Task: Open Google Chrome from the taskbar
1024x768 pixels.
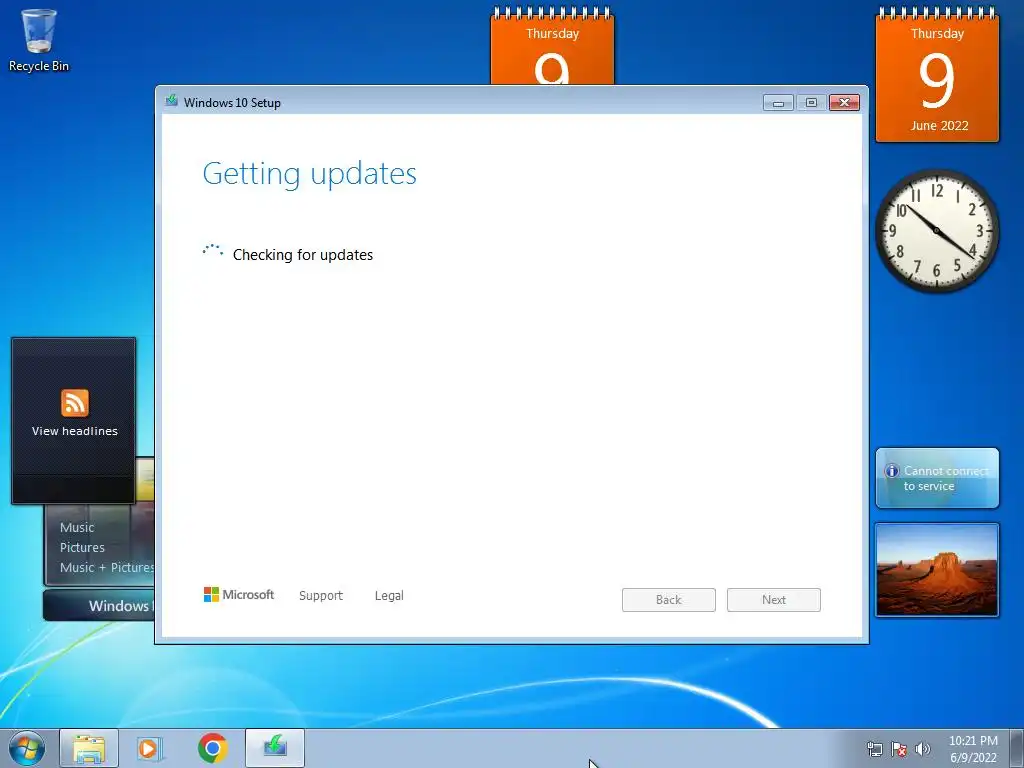Action: [x=213, y=748]
